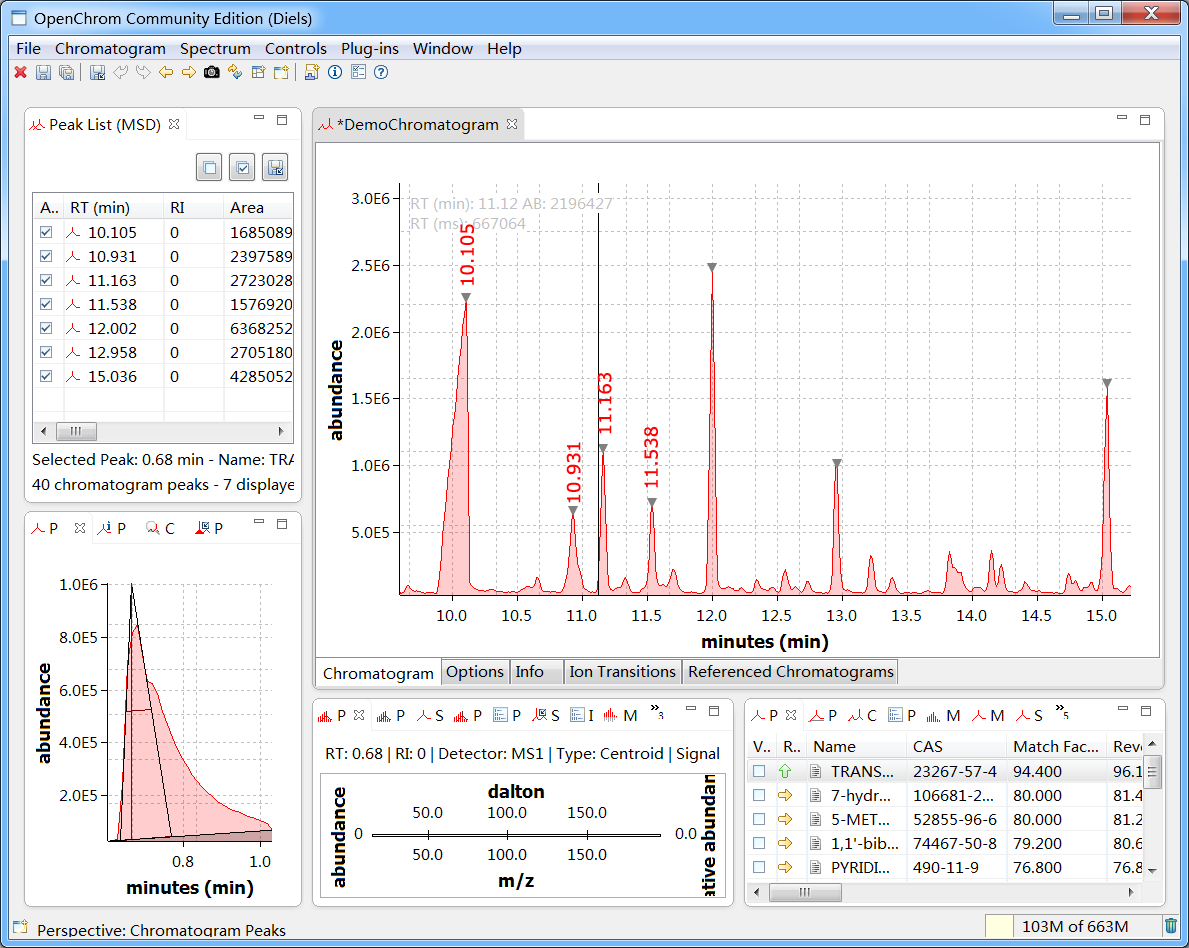The image size is (1189, 948).
Task: Open the Spectrum menu
Action: point(215,49)
